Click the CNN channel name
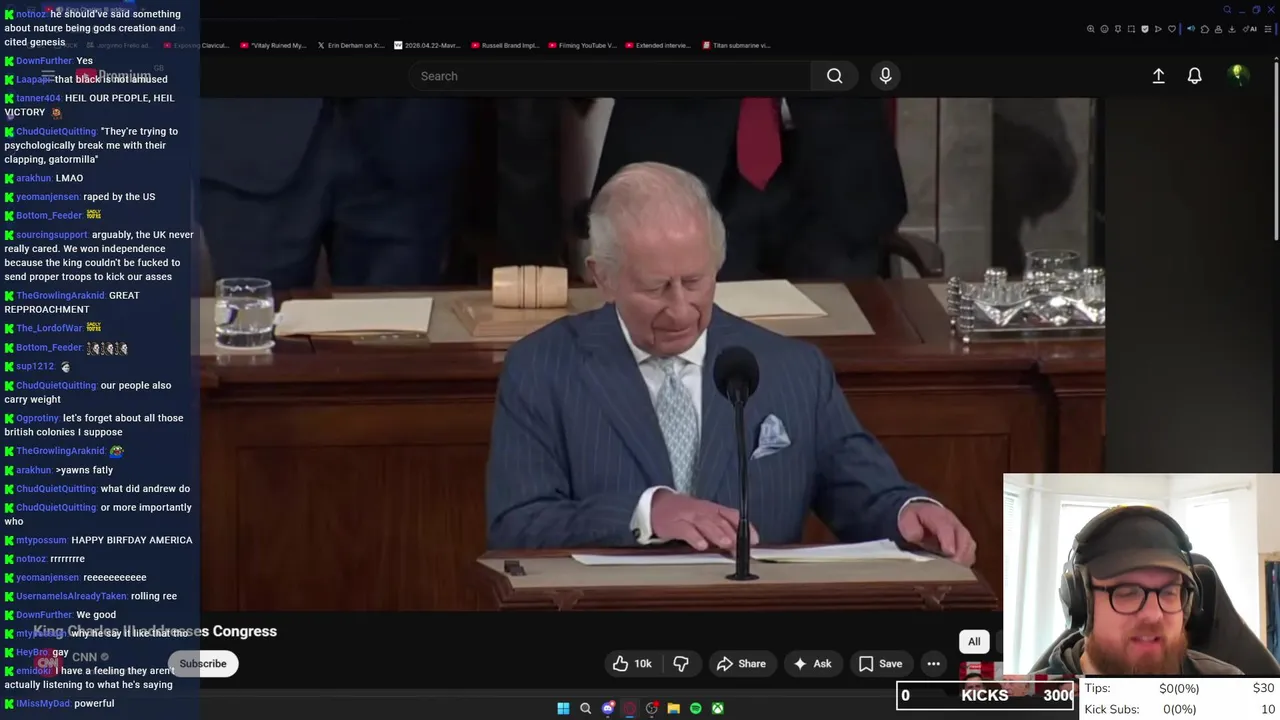The height and width of the screenshot is (720, 1280). (84, 657)
